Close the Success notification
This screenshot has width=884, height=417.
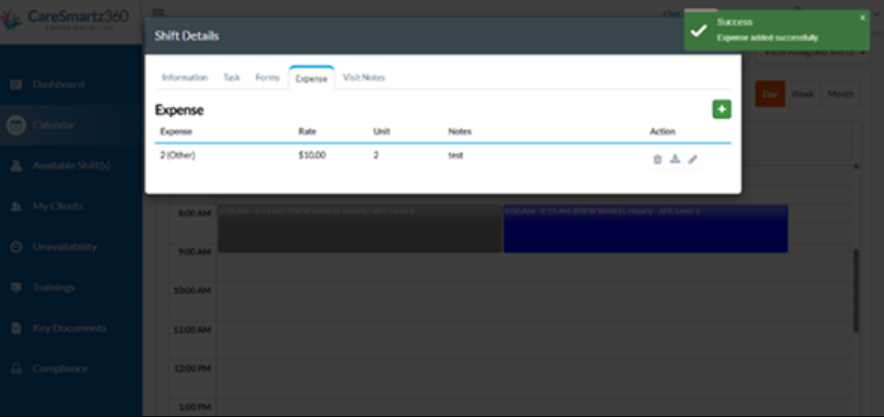pos(862,18)
